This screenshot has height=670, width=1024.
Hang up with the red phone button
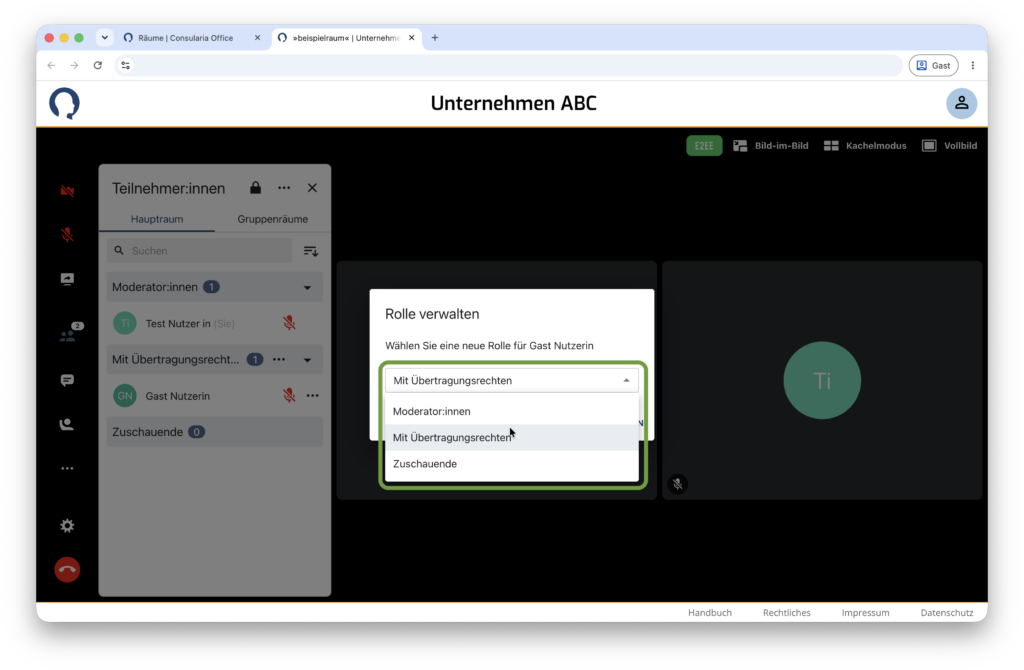click(x=67, y=569)
